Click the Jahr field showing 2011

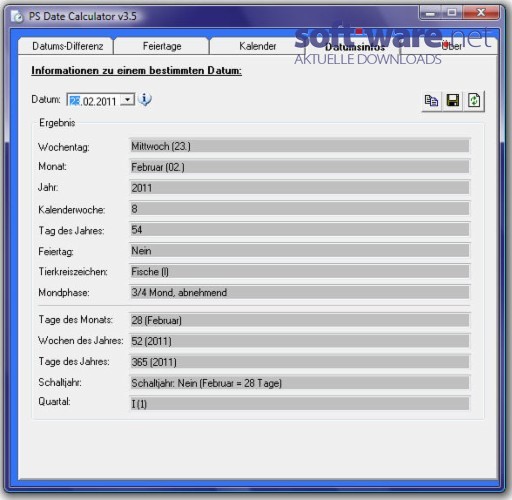point(299,188)
